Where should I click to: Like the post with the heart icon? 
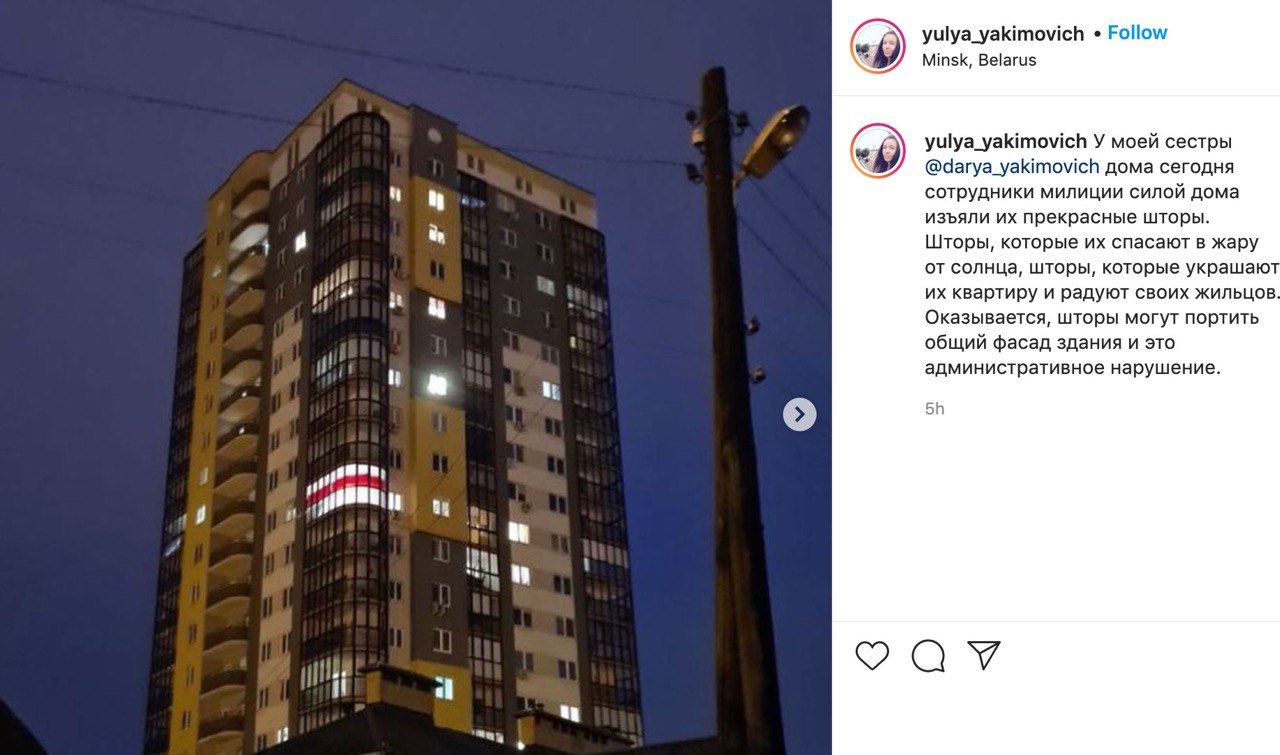(872, 655)
